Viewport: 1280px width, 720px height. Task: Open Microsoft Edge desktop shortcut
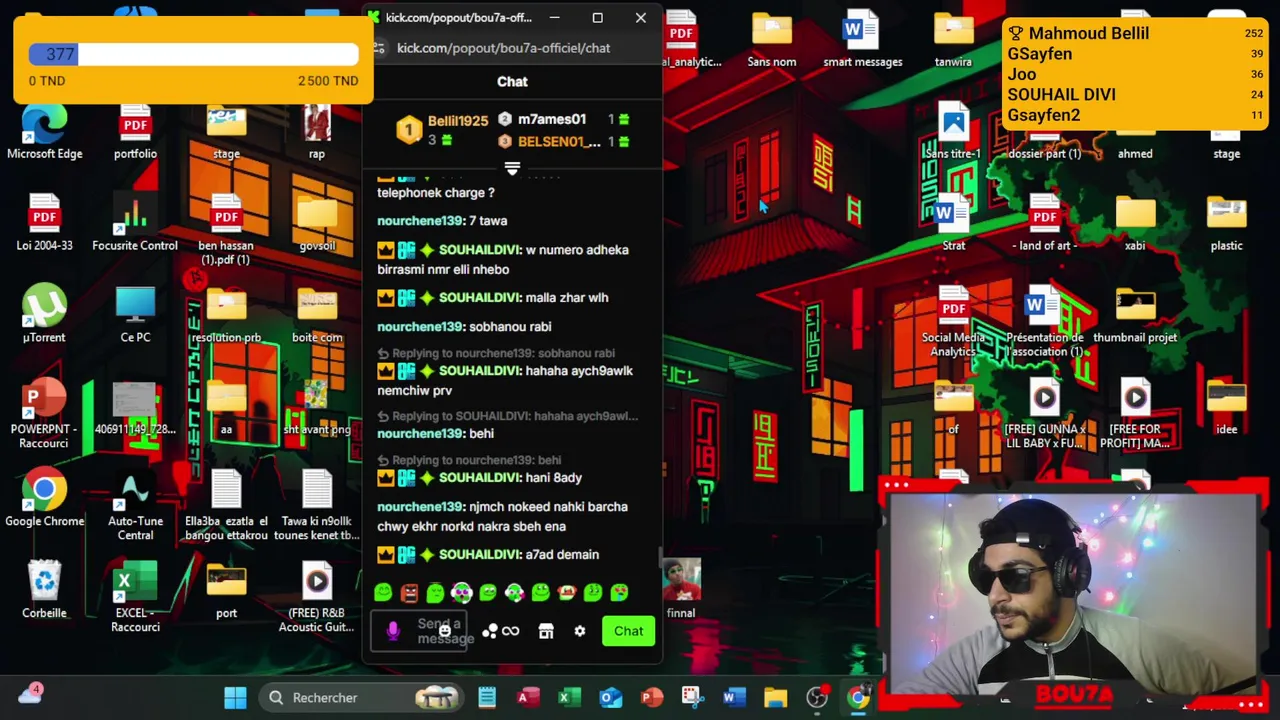point(44,133)
